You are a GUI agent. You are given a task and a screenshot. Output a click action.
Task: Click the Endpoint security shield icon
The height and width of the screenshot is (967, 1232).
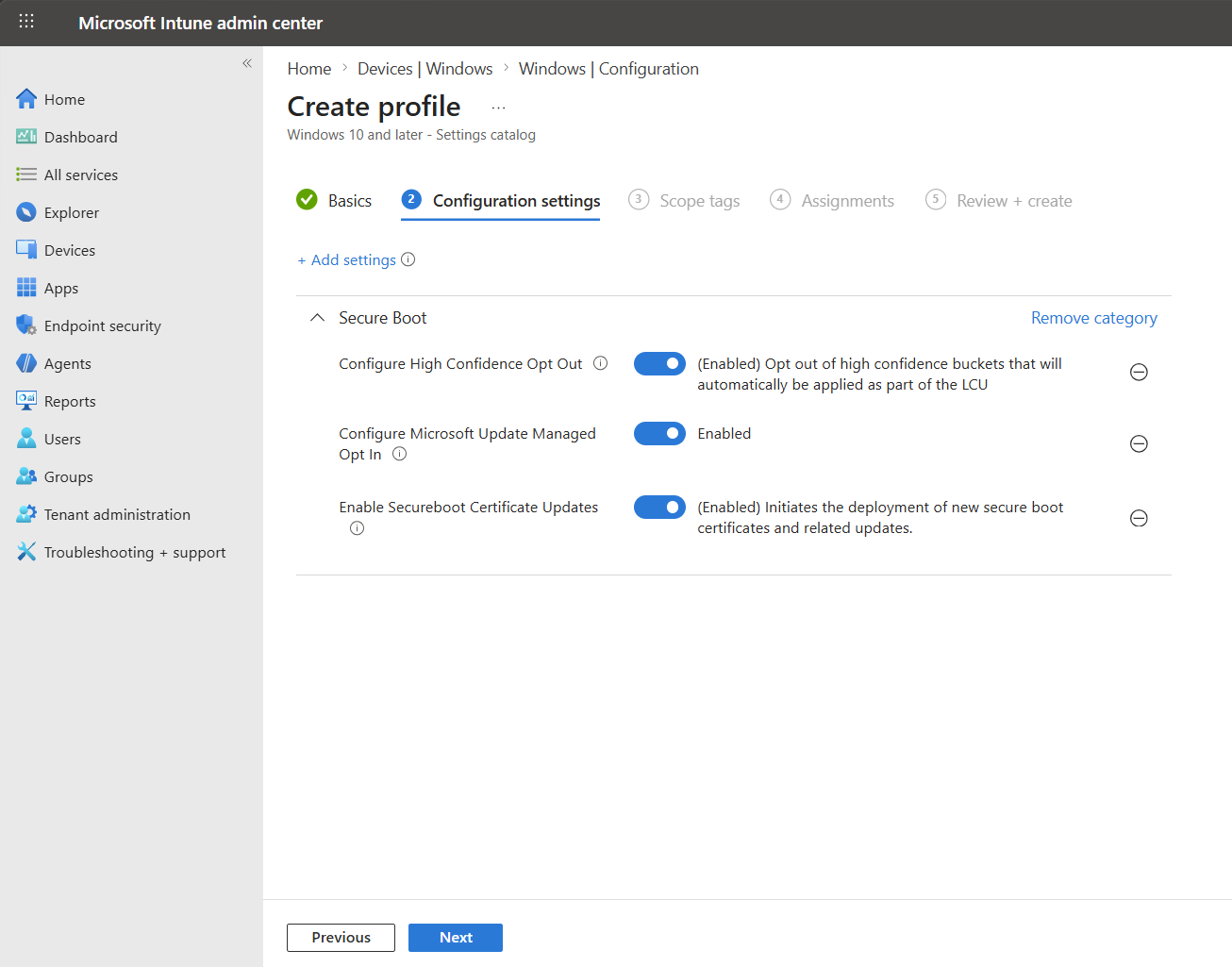pos(26,325)
